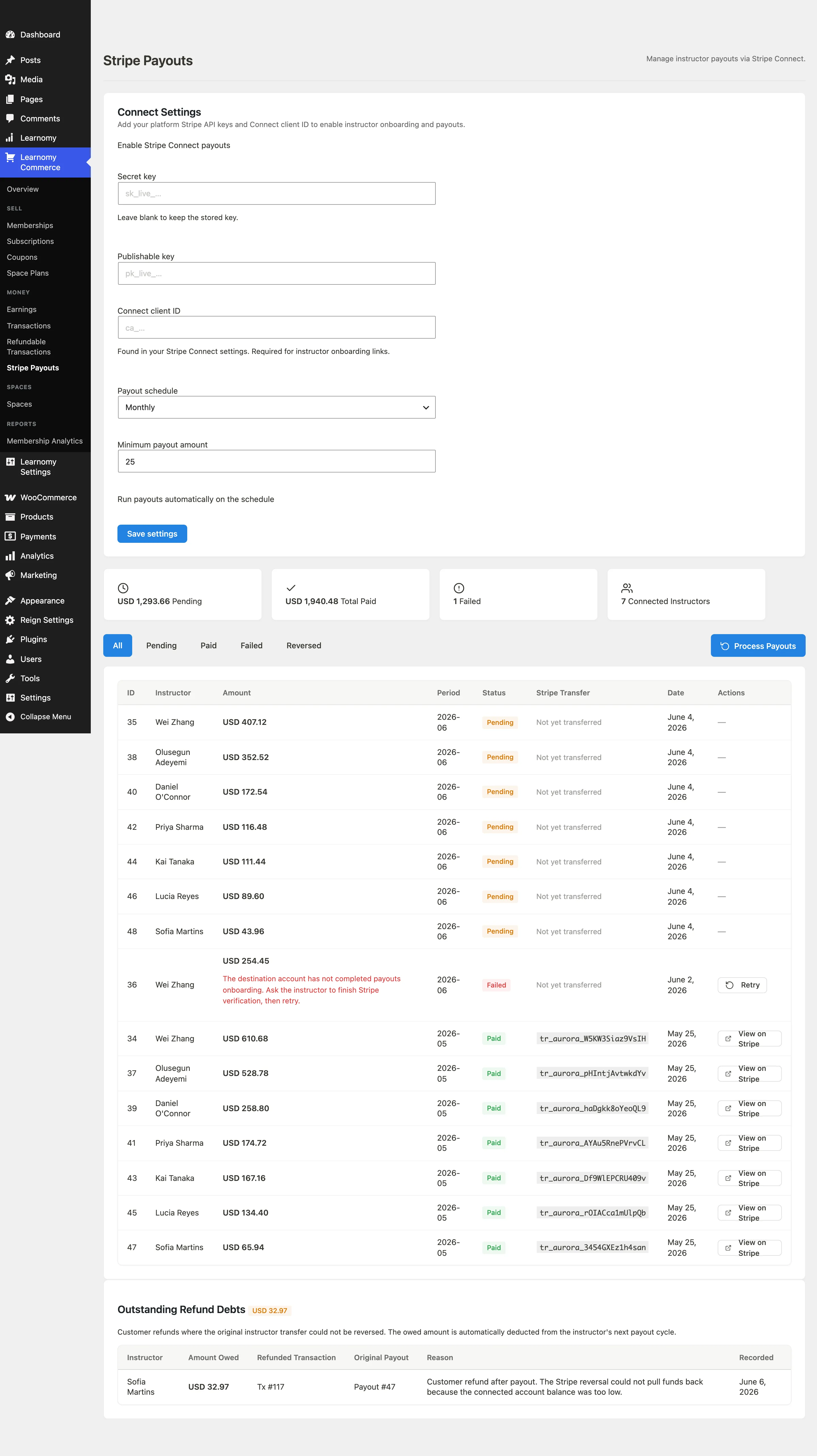Click the Media icon in sidebar
Image resolution: width=817 pixels, height=1456 pixels.
pyautogui.click(x=10, y=80)
